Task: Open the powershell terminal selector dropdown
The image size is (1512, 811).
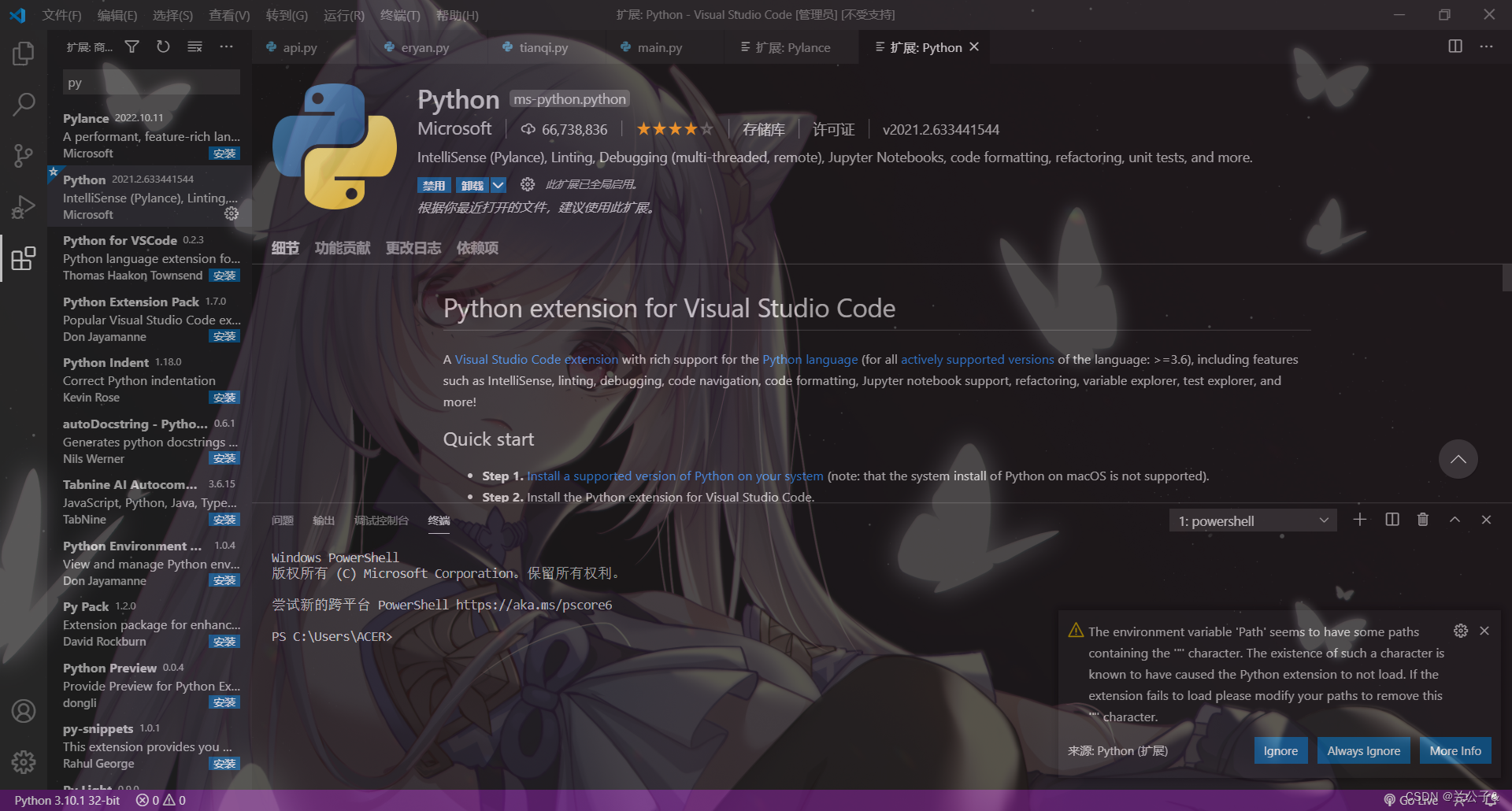Action: 1253,520
